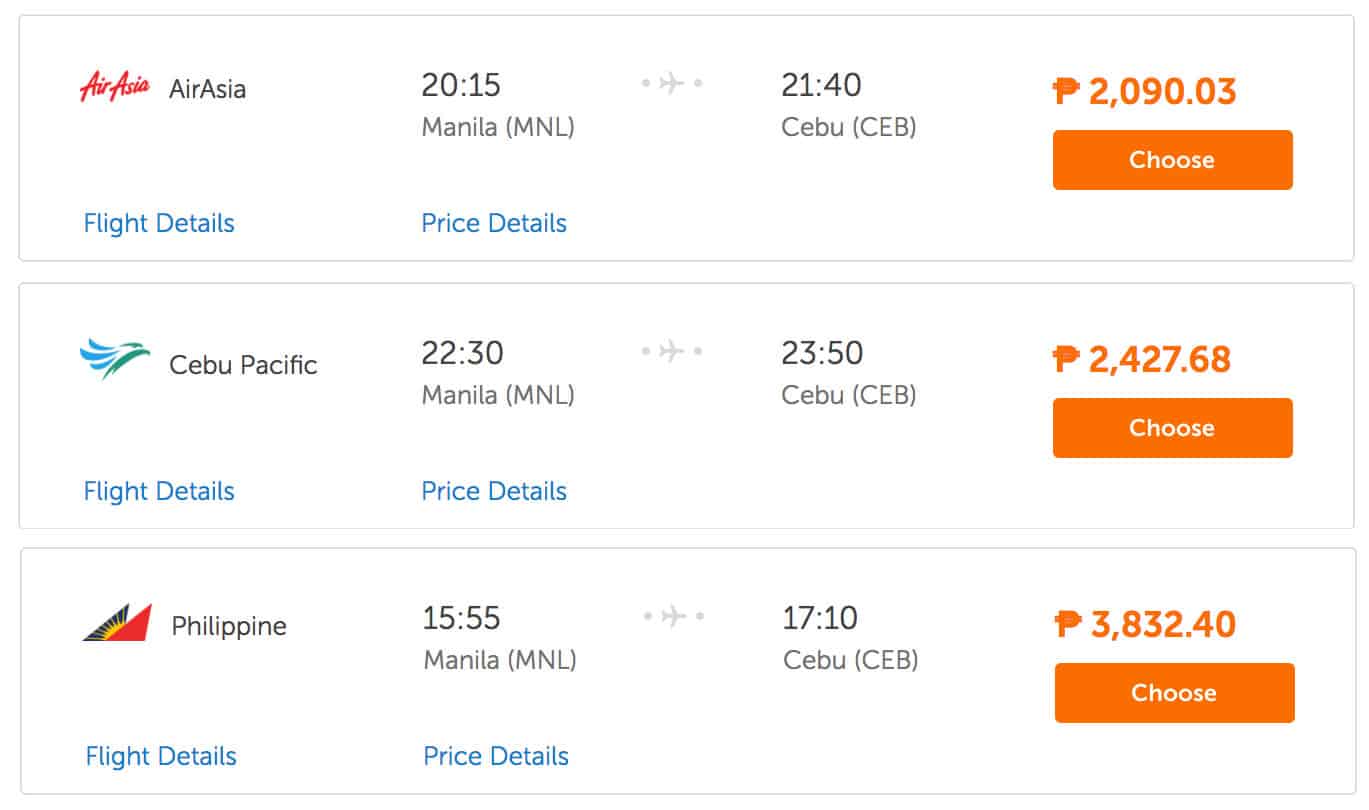Show Price Details for Cebu Pacific
This screenshot has height=810, width=1369.
[x=494, y=491]
